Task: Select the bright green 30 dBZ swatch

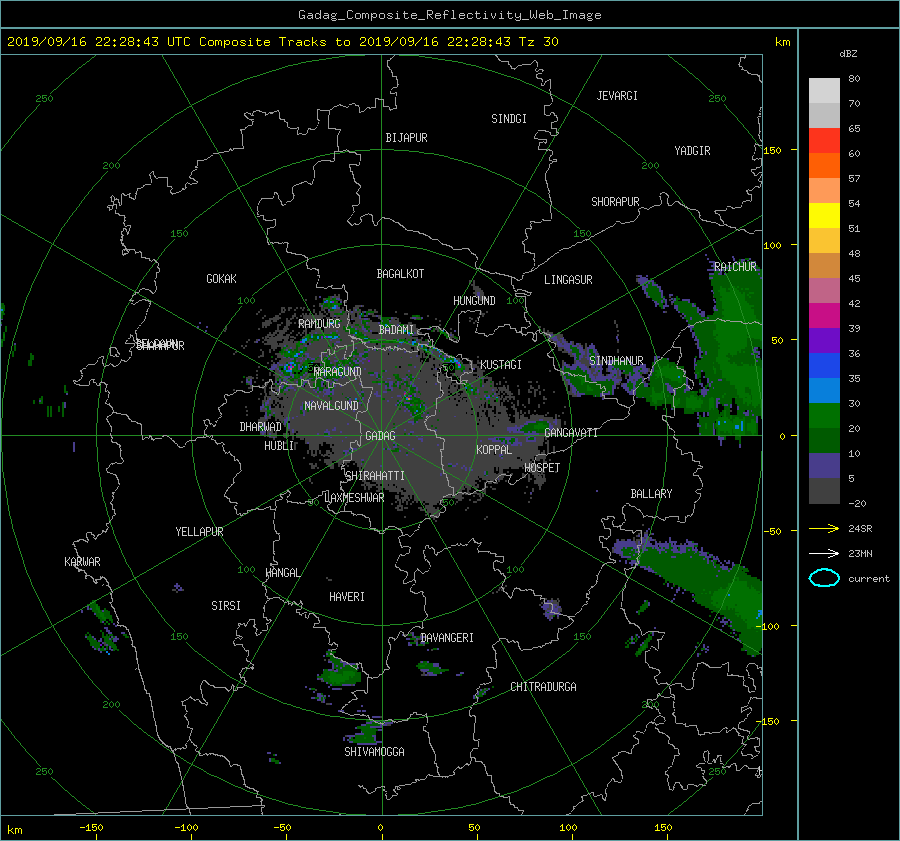Action: coord(824,416)
